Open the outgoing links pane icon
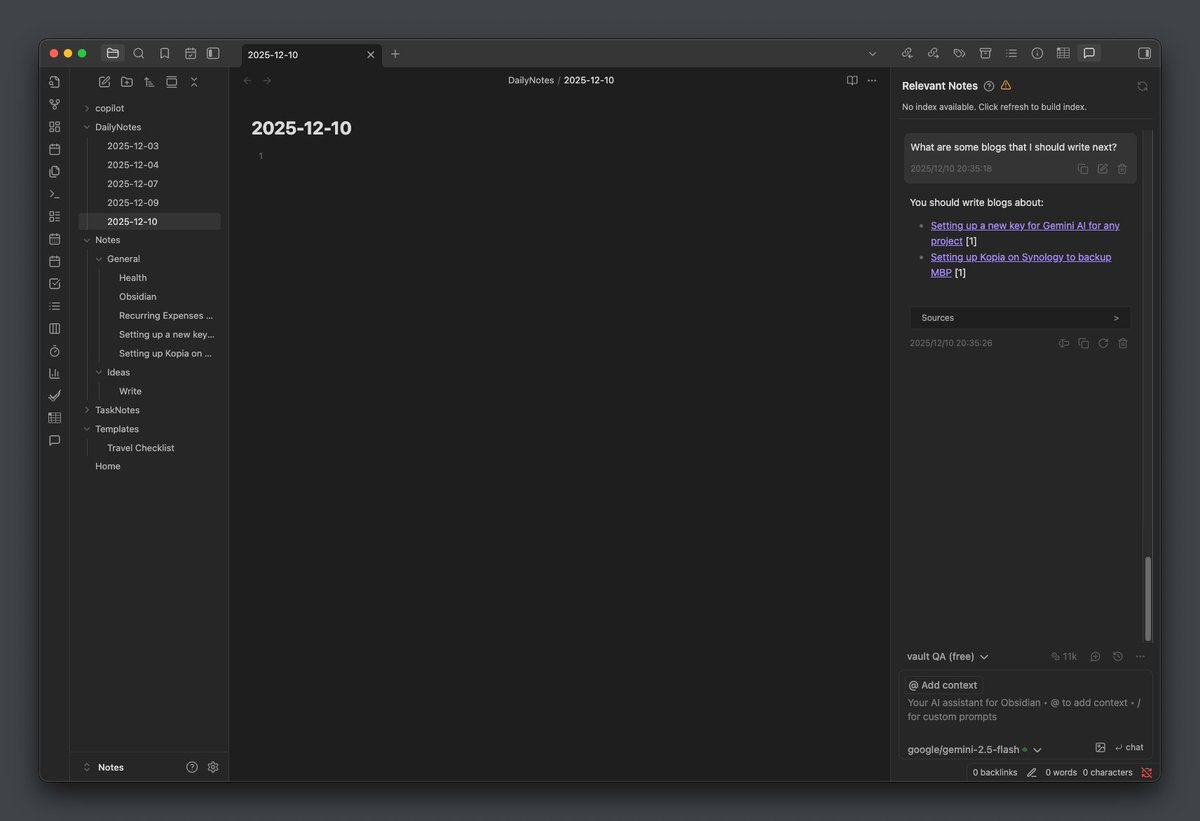1200x821 pixels. tap(933, 53)
